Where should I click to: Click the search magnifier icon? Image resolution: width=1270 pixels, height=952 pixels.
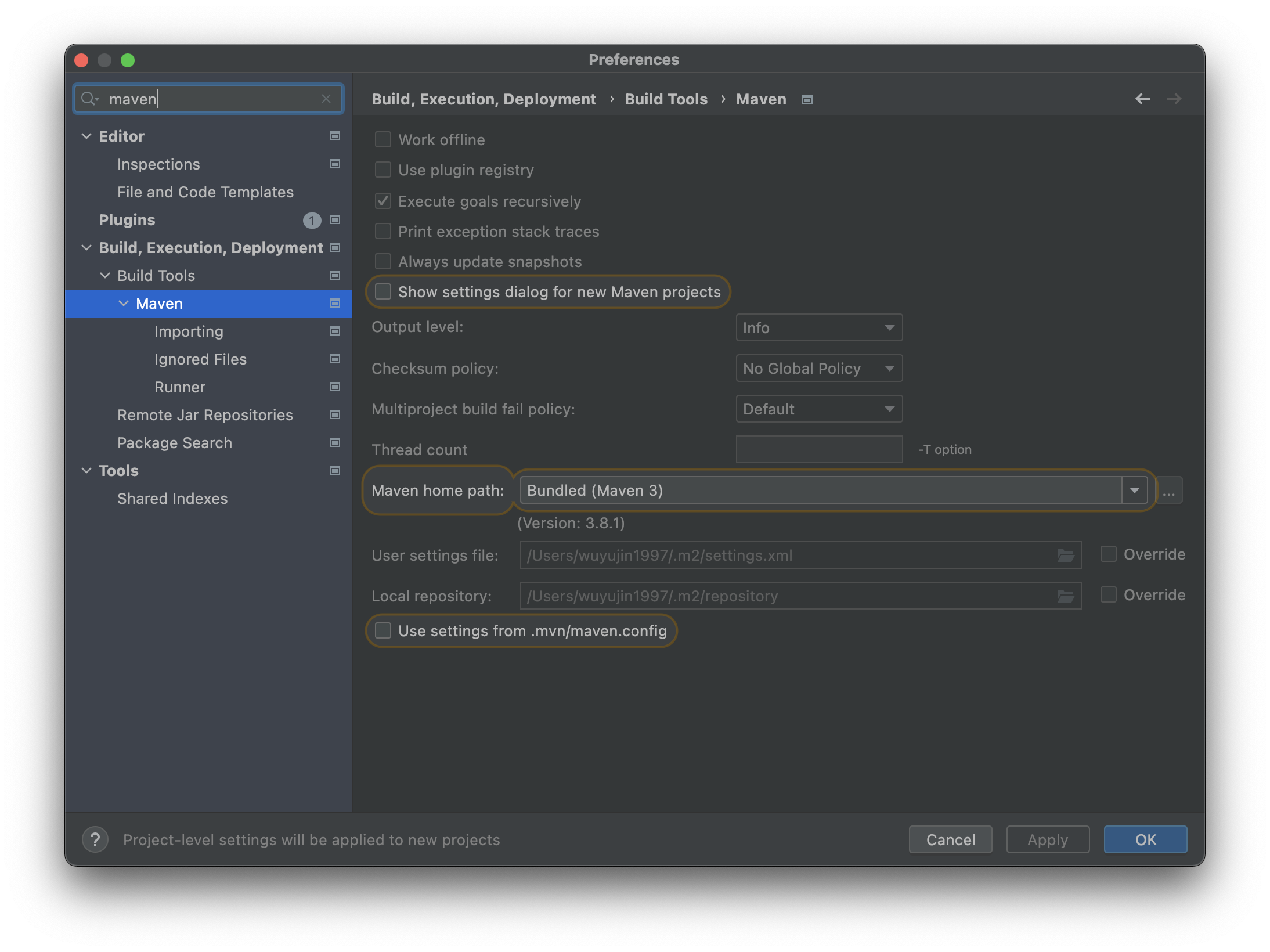89,99
